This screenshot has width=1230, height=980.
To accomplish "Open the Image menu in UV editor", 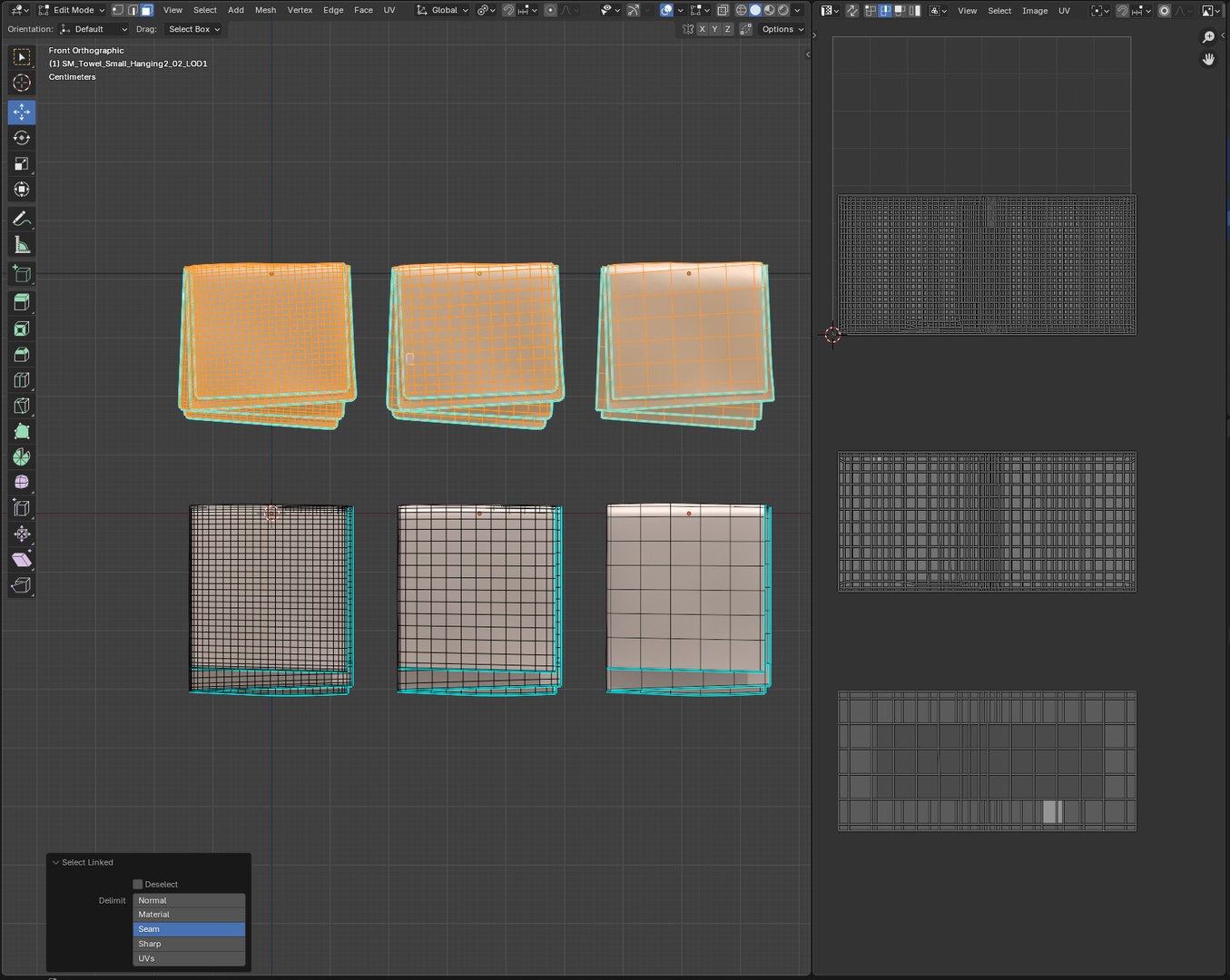I will (1035, 10).
